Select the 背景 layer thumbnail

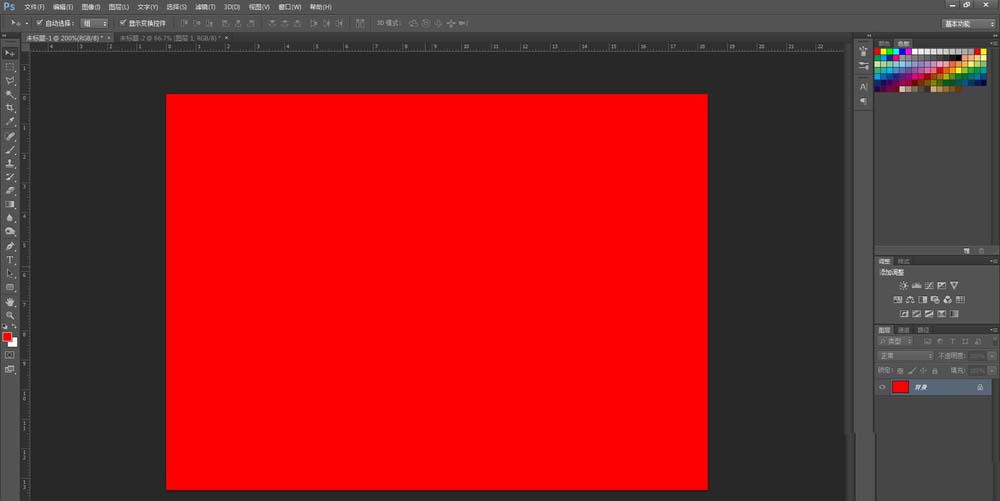coord(901,387)
